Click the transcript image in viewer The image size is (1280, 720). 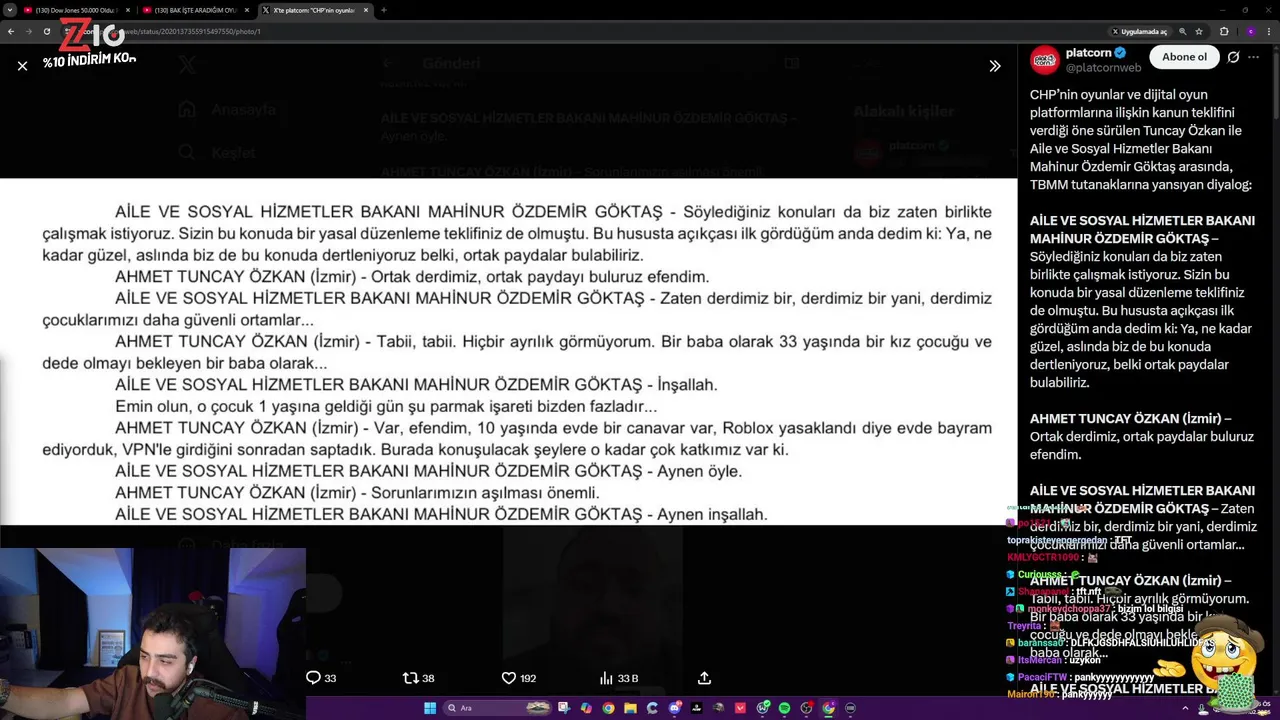click(508, 351)
